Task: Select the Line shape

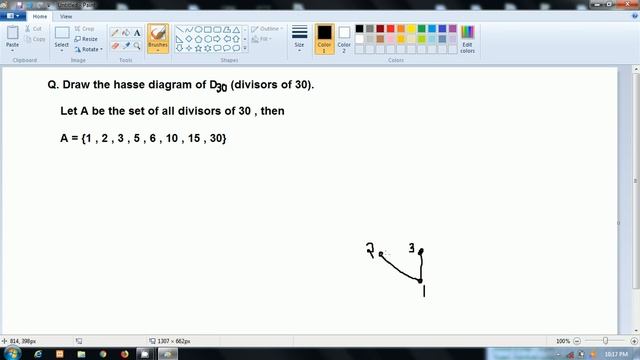Action: coord(180,29)
